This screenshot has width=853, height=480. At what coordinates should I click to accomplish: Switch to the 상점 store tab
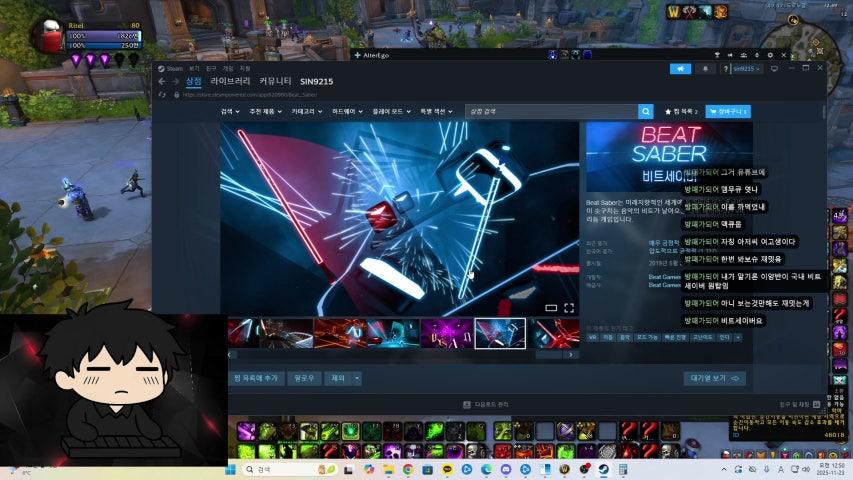[x=194, y=81]
